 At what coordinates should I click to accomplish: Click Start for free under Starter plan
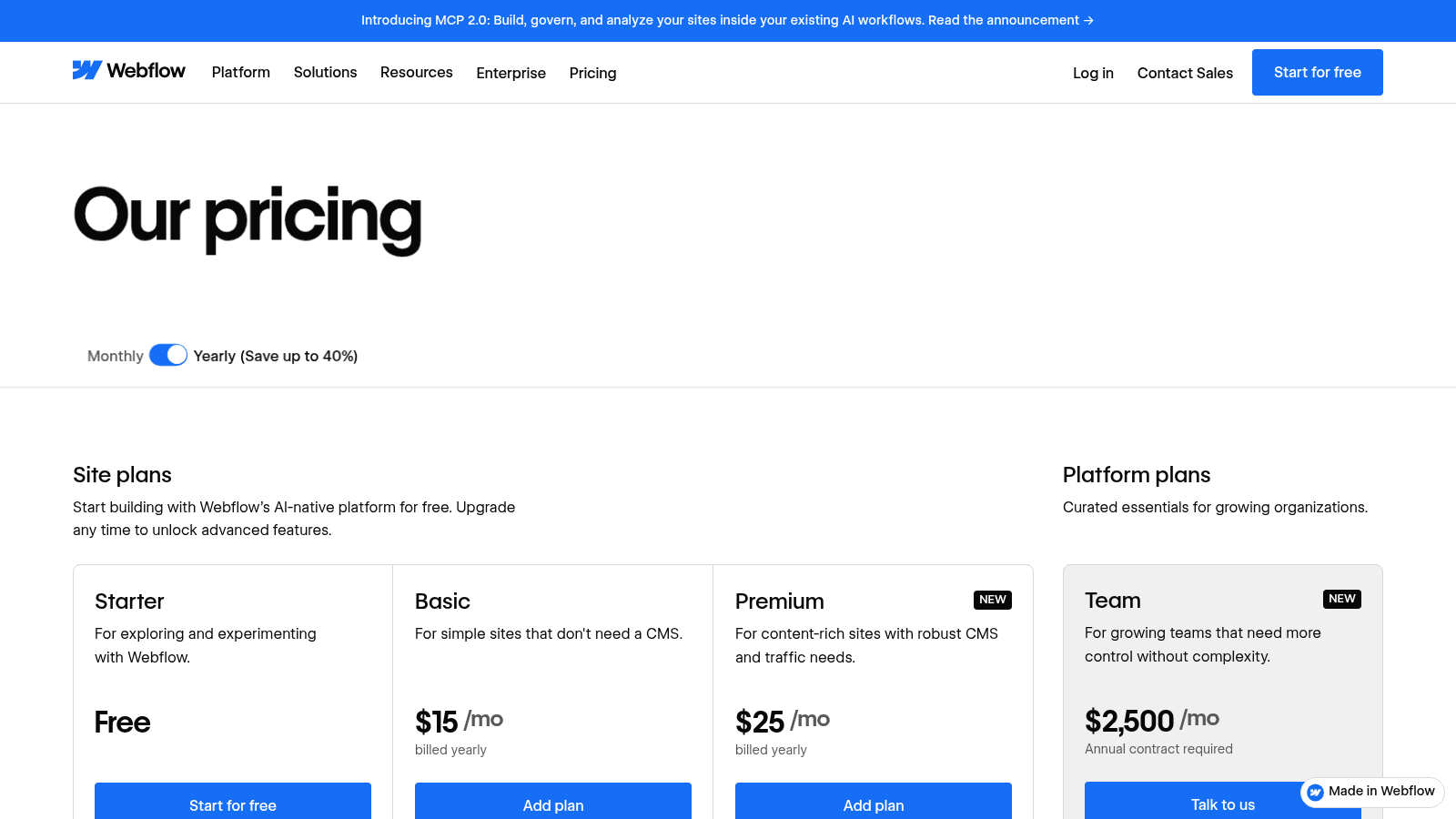(x=233, y=802)
